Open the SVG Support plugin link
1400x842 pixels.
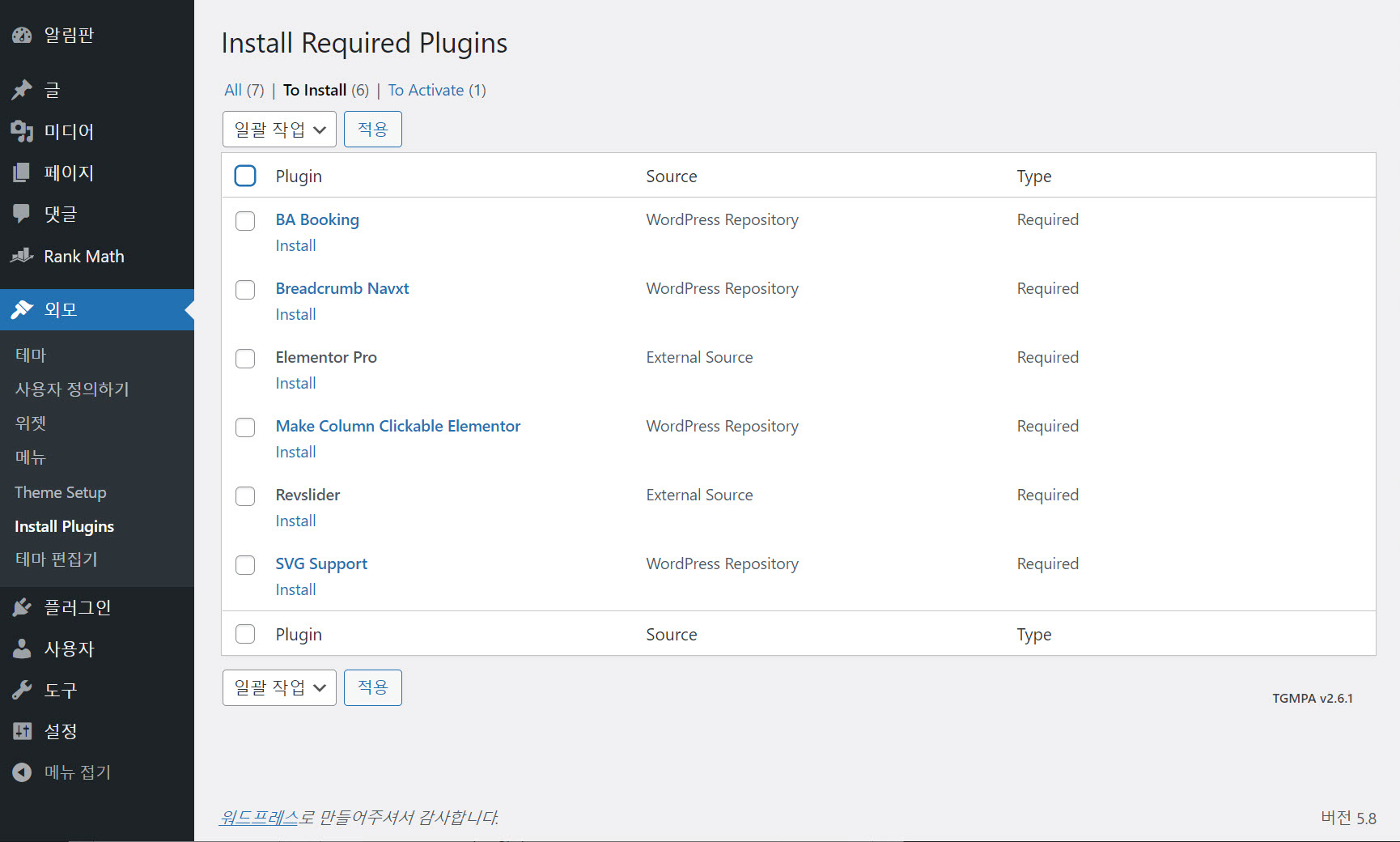321,563
